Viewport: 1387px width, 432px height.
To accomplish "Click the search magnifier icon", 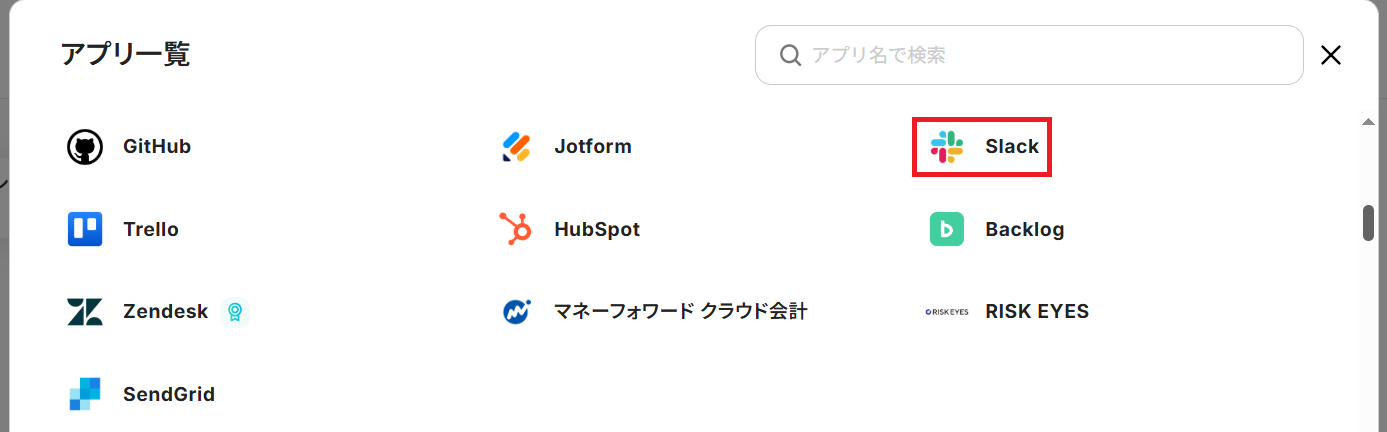I will click(790, 55).
